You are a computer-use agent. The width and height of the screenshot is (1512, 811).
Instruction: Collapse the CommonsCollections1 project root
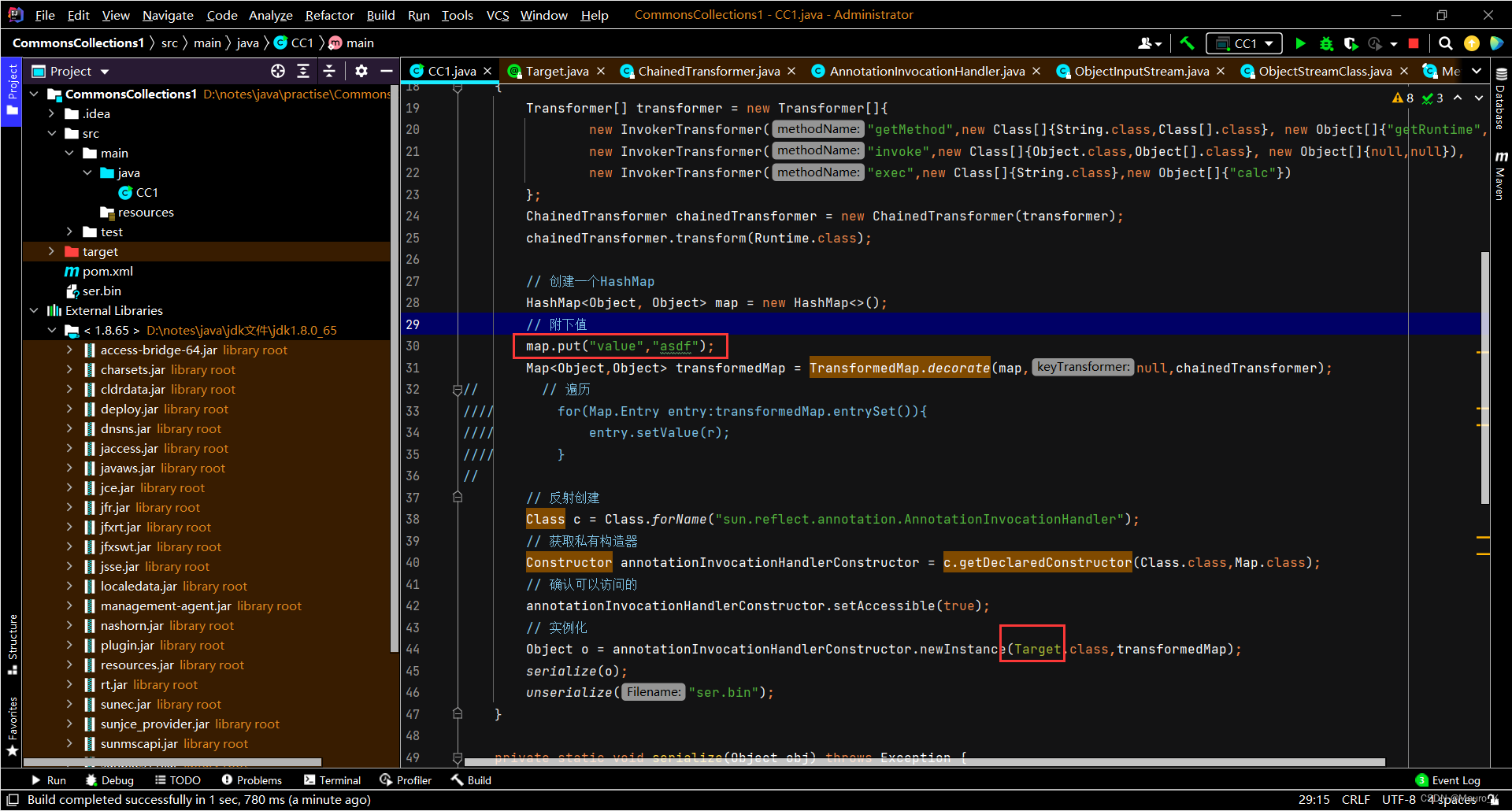pos(34,94)
